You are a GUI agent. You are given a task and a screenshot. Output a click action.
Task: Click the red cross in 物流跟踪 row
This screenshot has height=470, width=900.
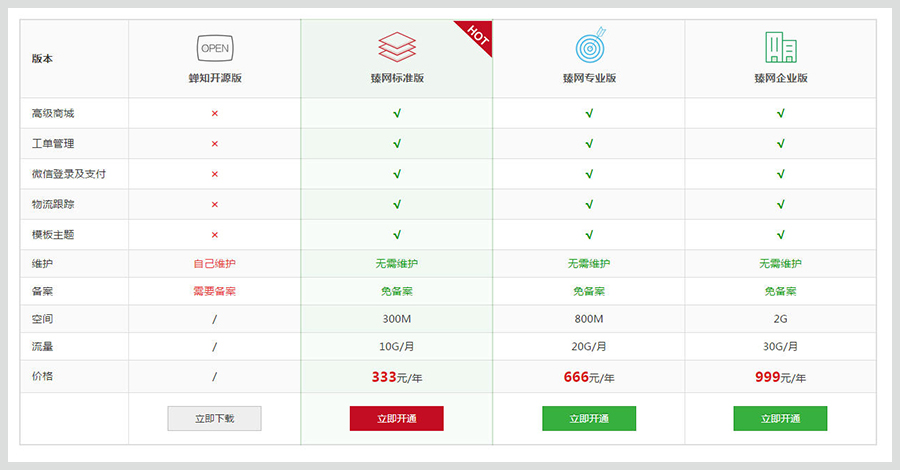pos(215,205)
